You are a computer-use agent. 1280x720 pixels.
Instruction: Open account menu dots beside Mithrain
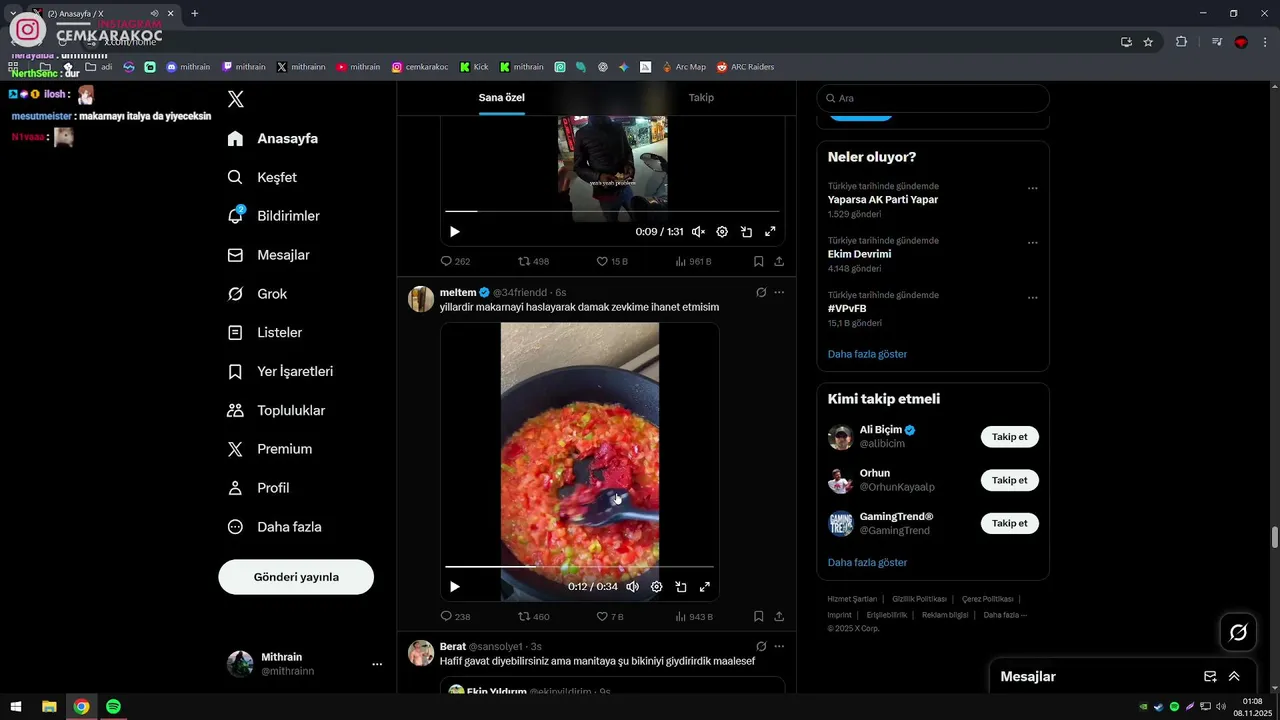pos(377,664)
